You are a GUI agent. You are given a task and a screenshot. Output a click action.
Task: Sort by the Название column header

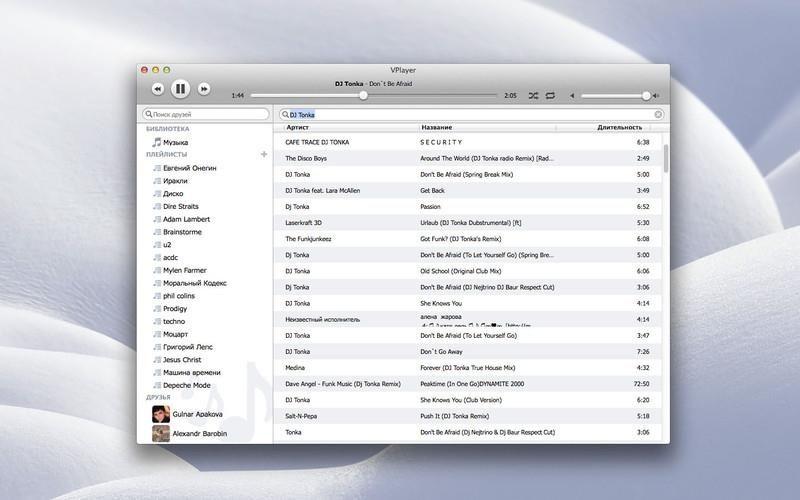coord(436,127)
